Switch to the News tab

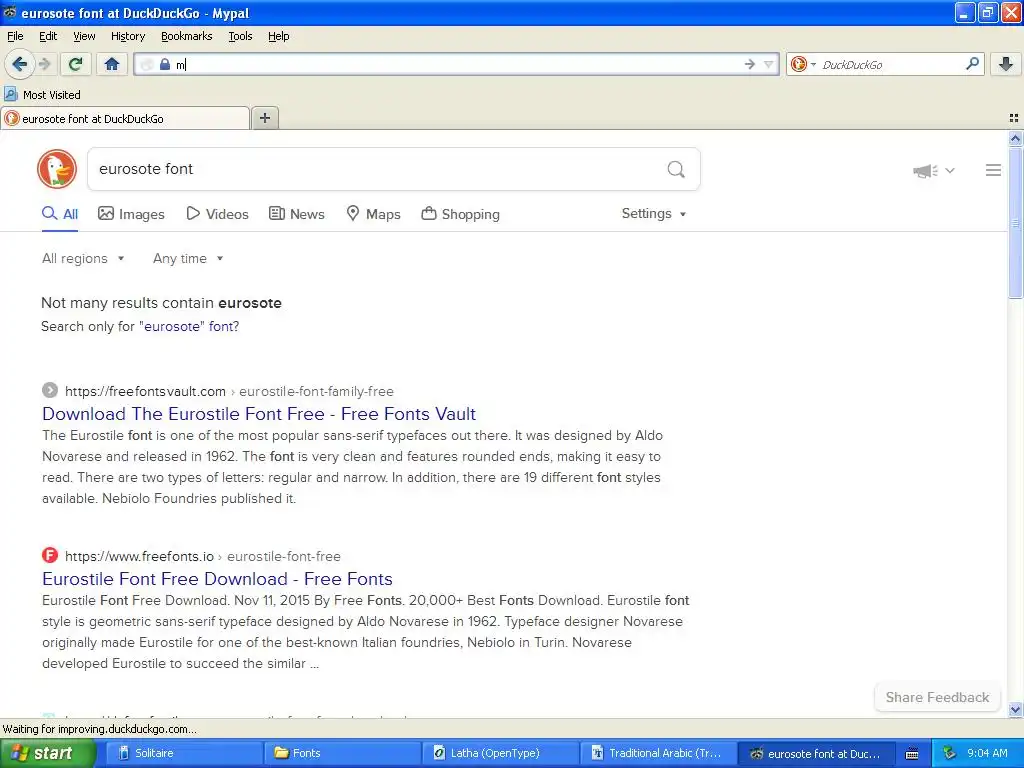click(x=297, y=214)
